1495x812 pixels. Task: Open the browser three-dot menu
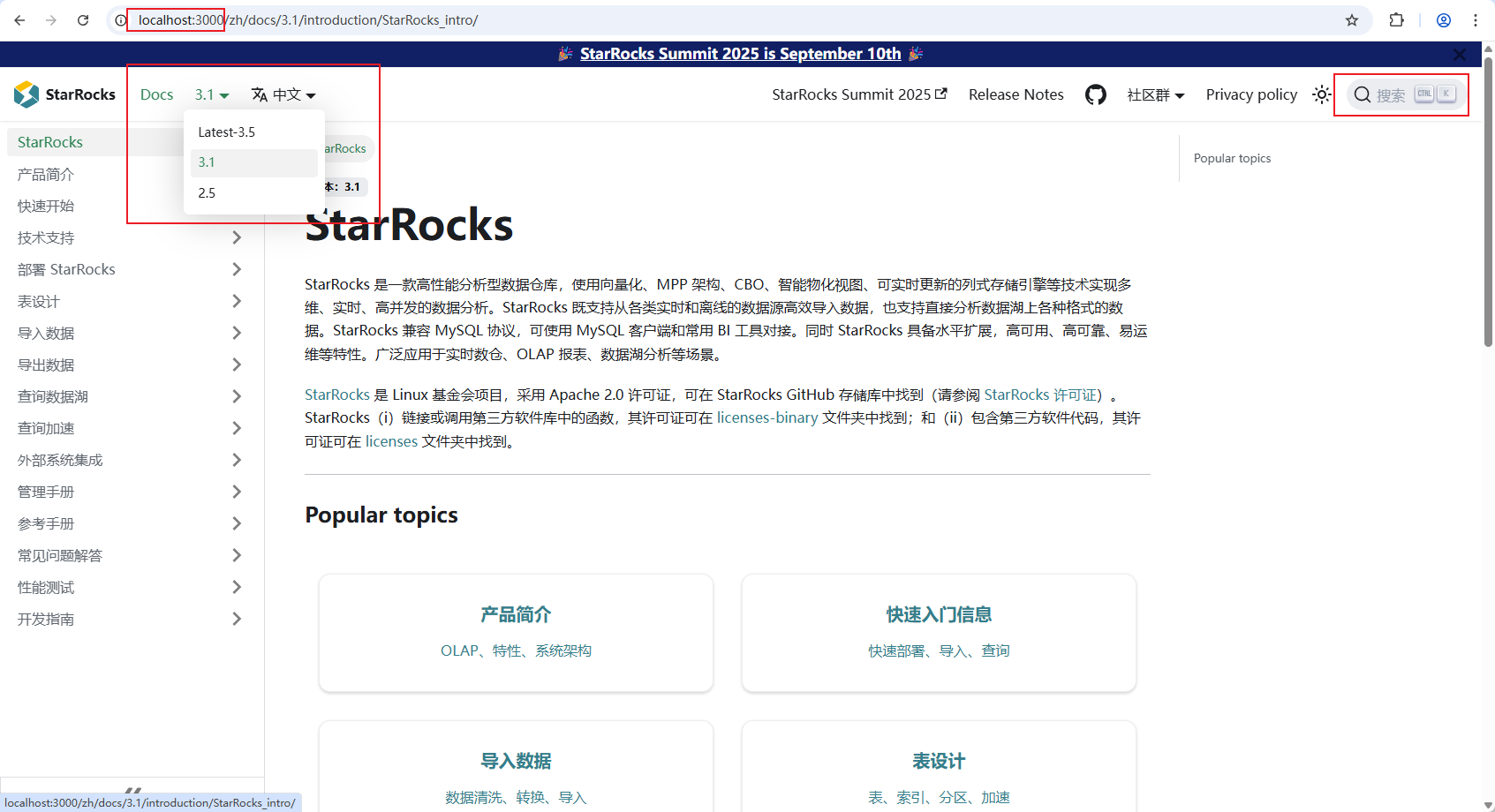click(x=1476, y=20)
